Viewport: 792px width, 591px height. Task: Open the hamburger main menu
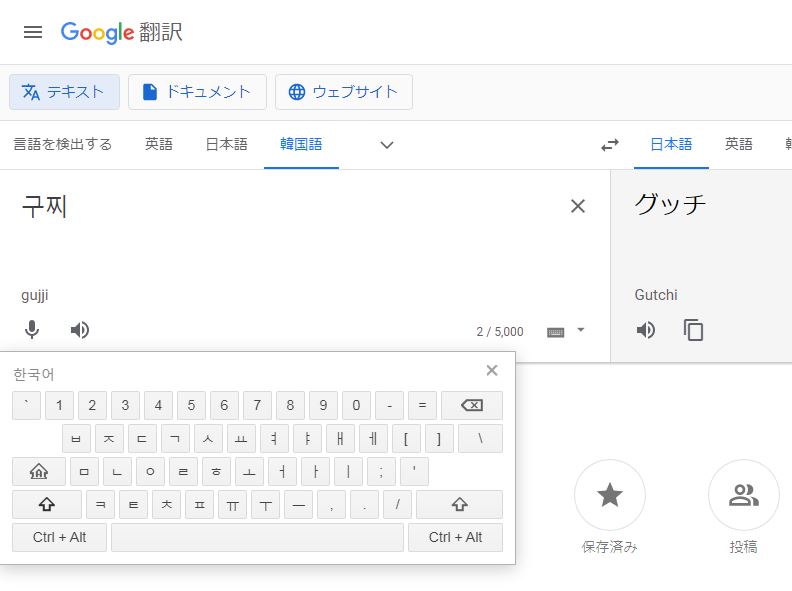click(33, 32)
